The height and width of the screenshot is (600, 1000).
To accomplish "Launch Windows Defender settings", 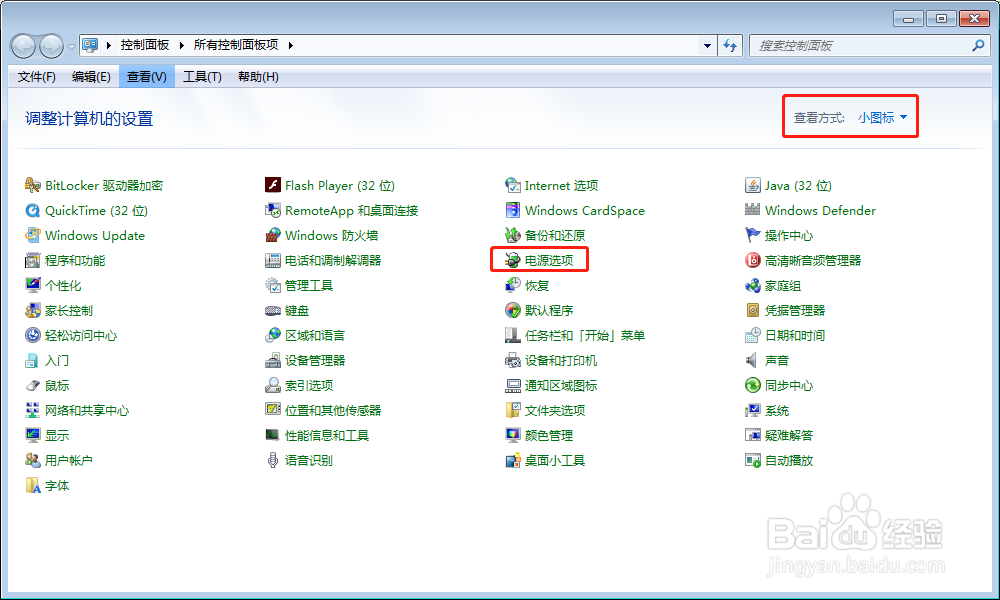I will [x=820, y=210].
